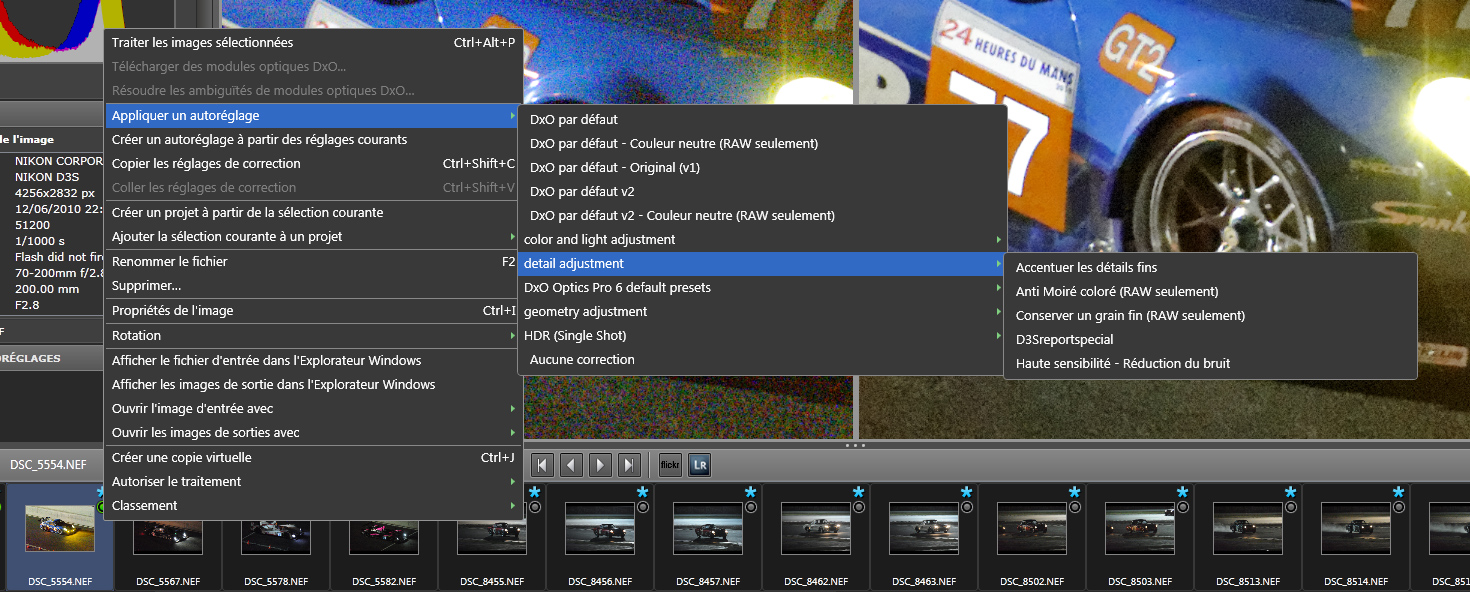Go to the previous image arrow
The width and height of the screenshot is (1470, 592).
[x=572, y=465]
